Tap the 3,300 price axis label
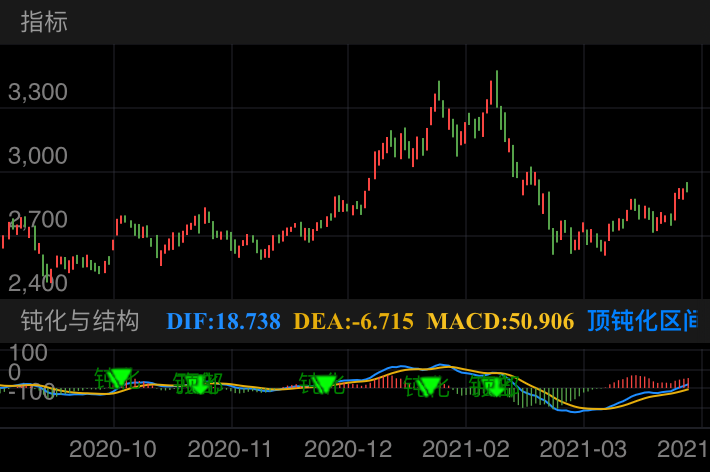 coord(37,93)
